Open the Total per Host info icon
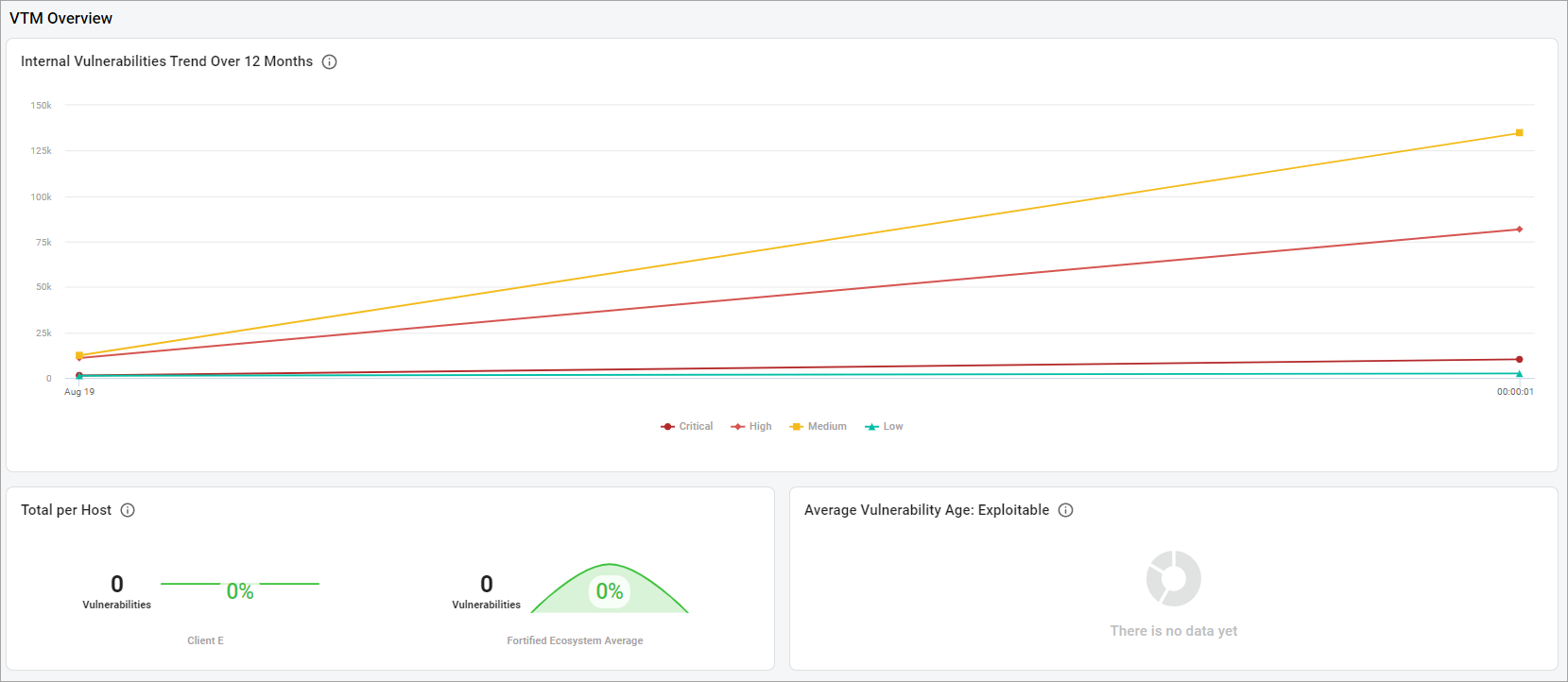This screenshot has width=1568, height=682. [x=128, y=510]
